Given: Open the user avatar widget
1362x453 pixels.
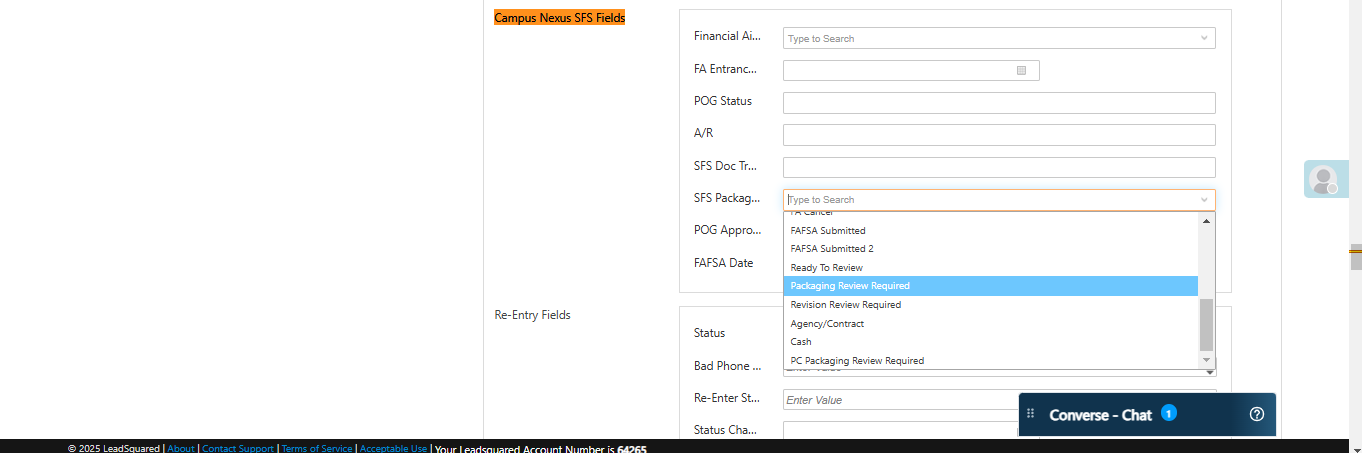Looking at the screenshot, I should pyautogui.click(x=1324, y=179).
